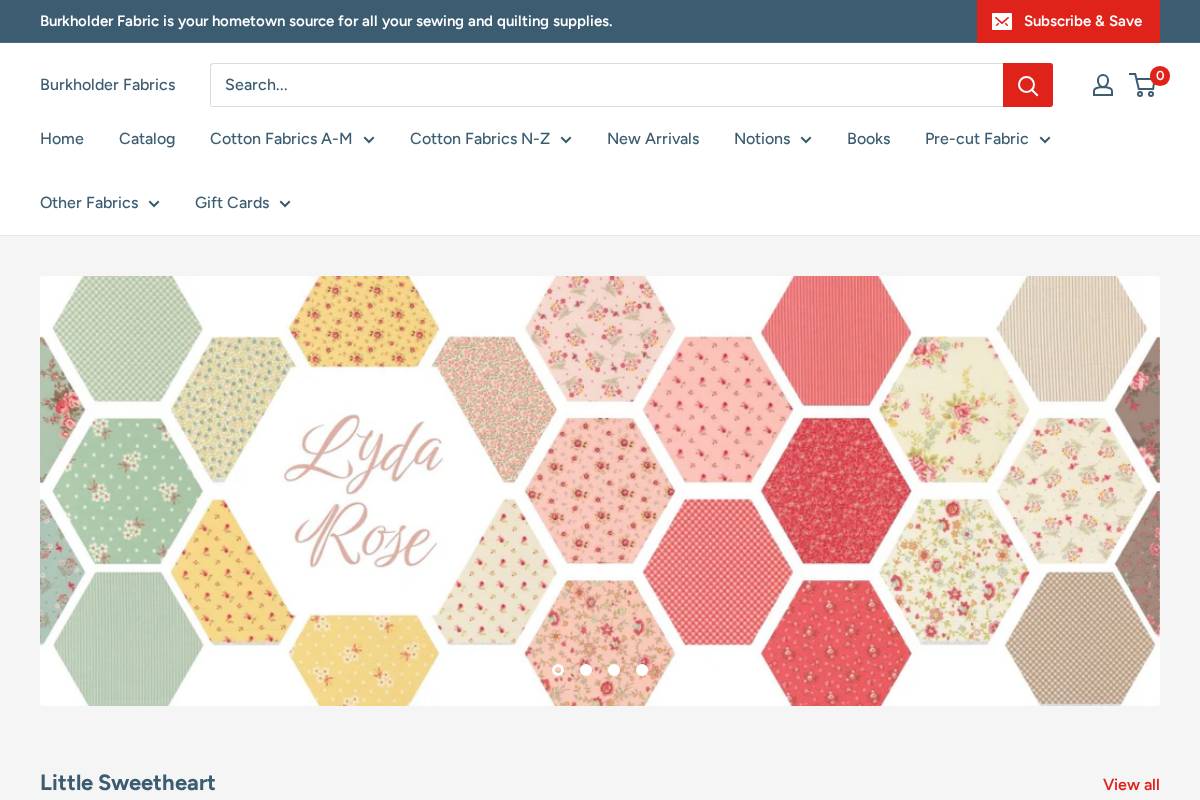Open the search with the magnifier icon
1200x800 pixels.
pyautogui.click(x=1028, y=85)
